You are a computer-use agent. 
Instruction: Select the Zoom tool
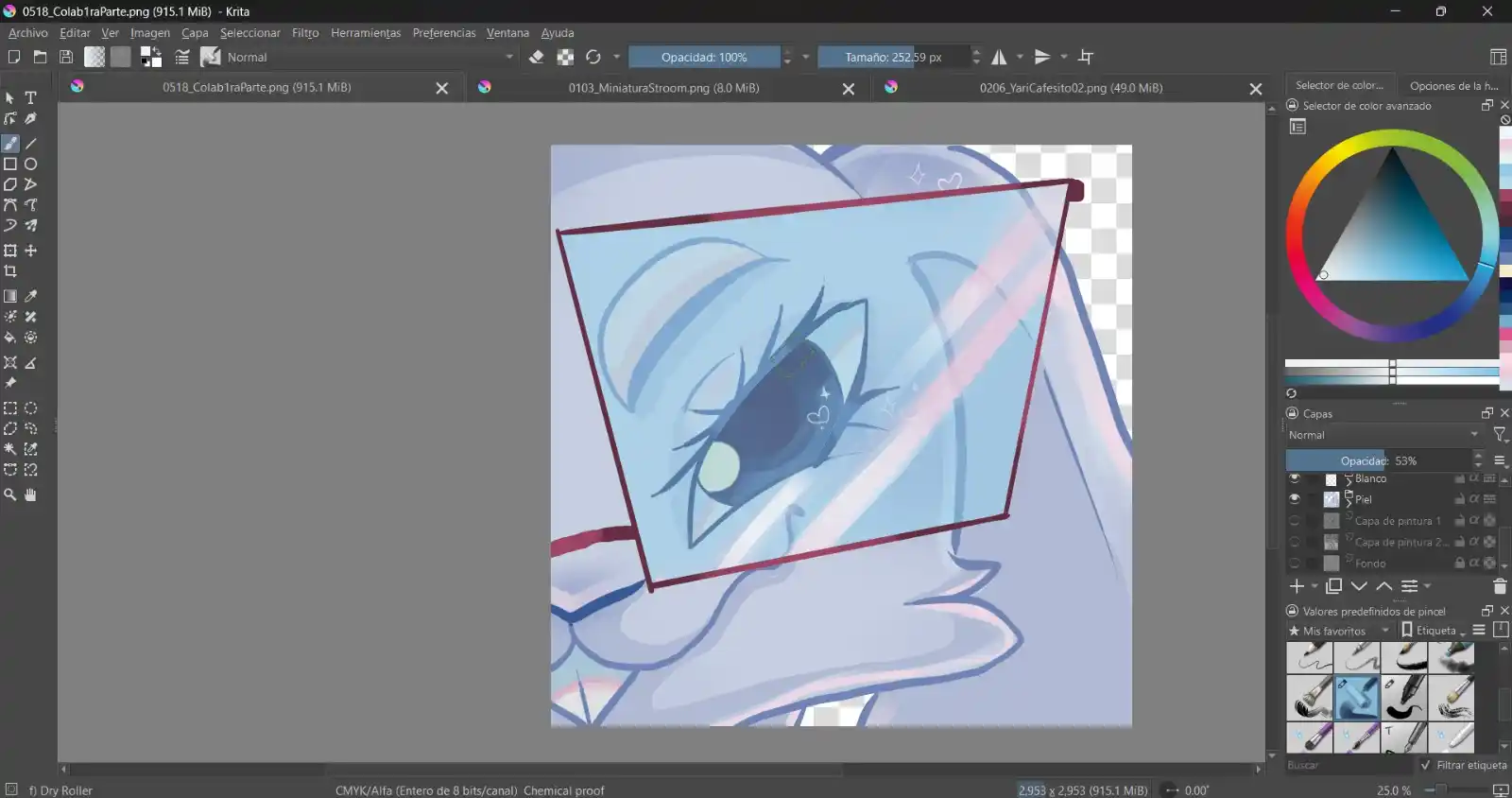pyautogui.click(x=10, y=494)
